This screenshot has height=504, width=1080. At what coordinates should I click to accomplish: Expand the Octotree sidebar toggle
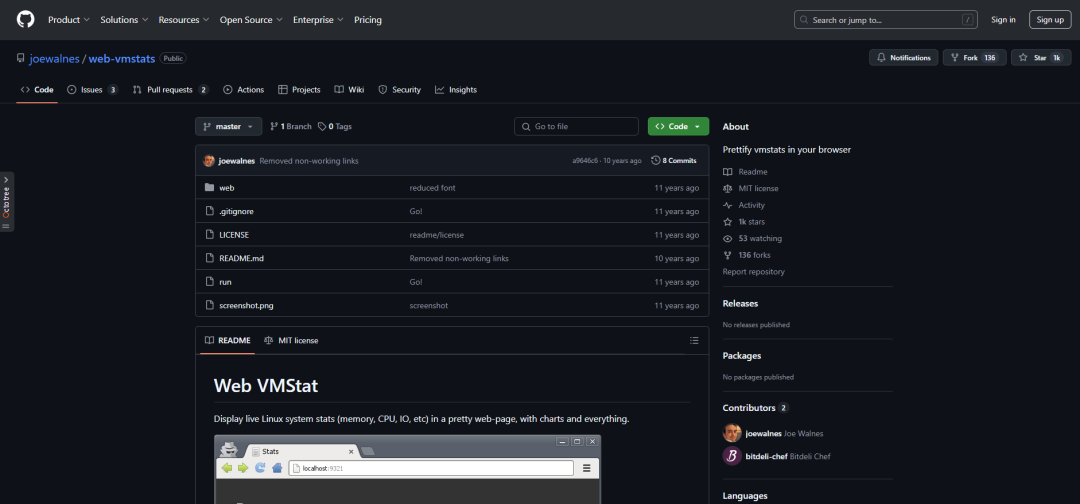click(6, 202)
